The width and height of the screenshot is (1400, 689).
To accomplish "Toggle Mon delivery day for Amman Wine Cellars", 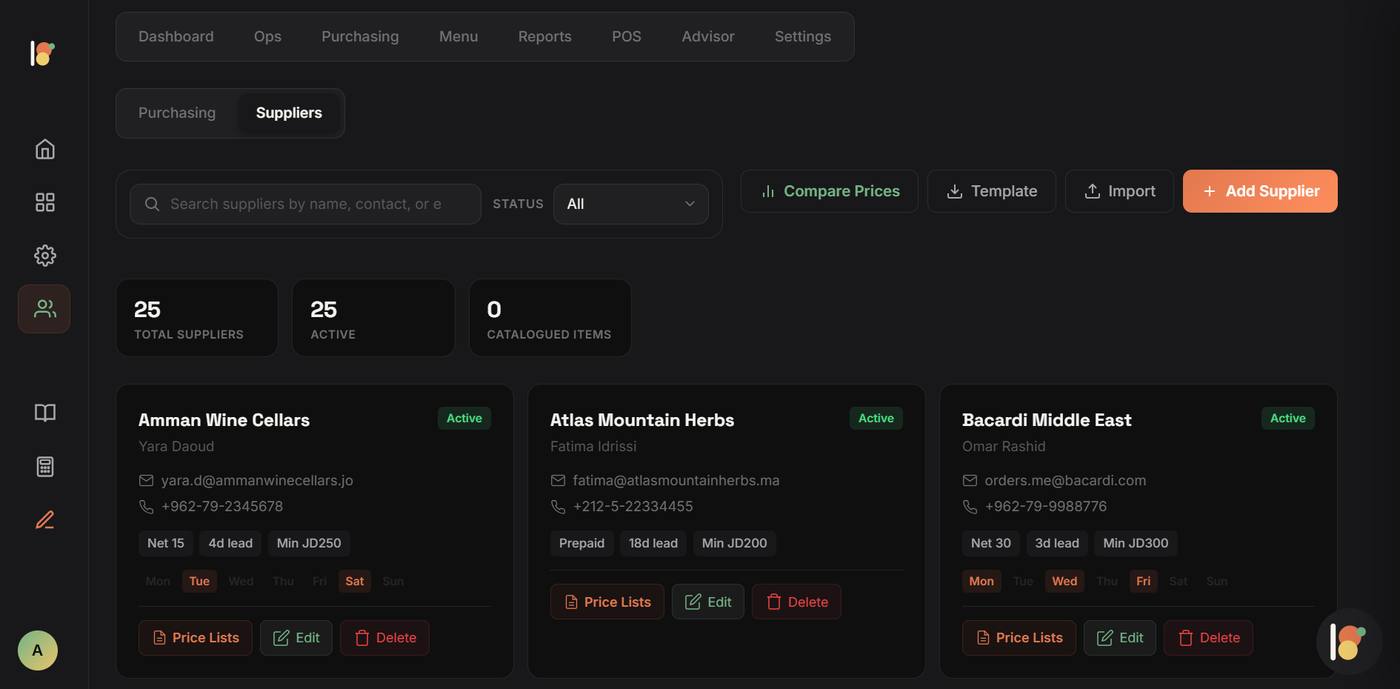I will [x=158, y=581].
